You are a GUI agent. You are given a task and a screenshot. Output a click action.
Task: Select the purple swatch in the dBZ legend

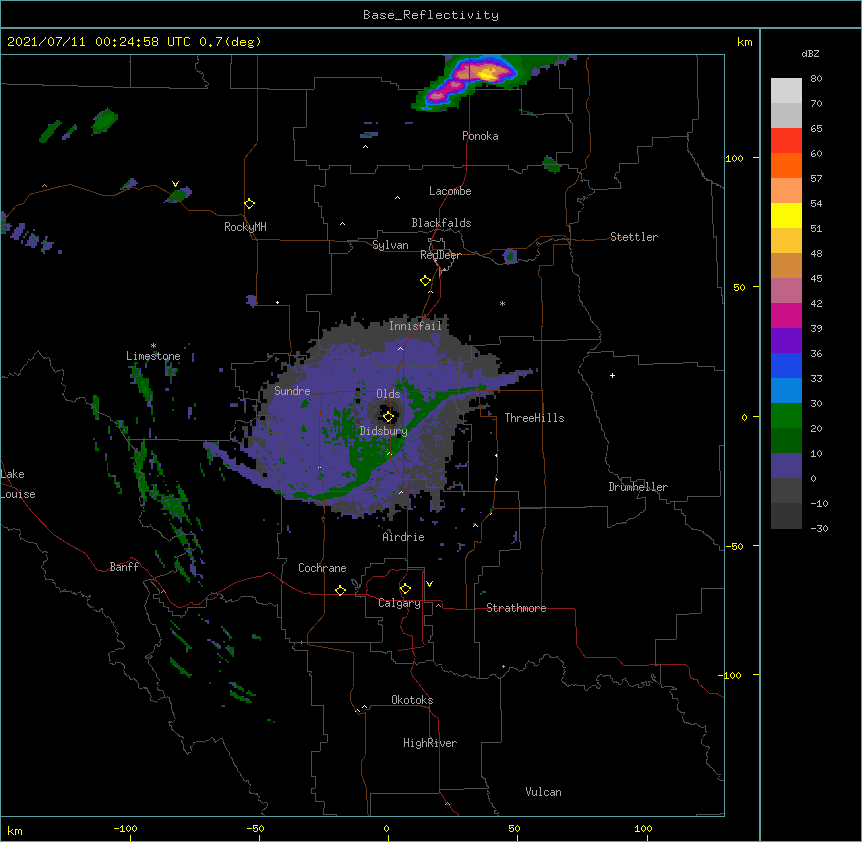(x=786, y=341)
